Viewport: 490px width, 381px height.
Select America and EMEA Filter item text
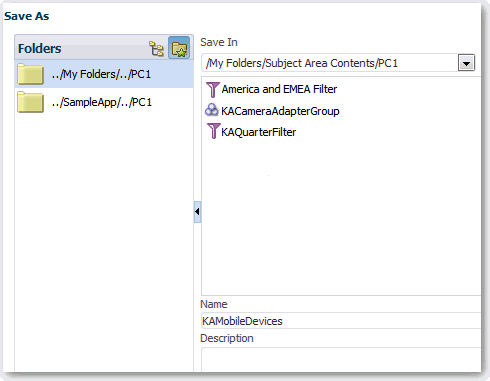coord(279,89)
